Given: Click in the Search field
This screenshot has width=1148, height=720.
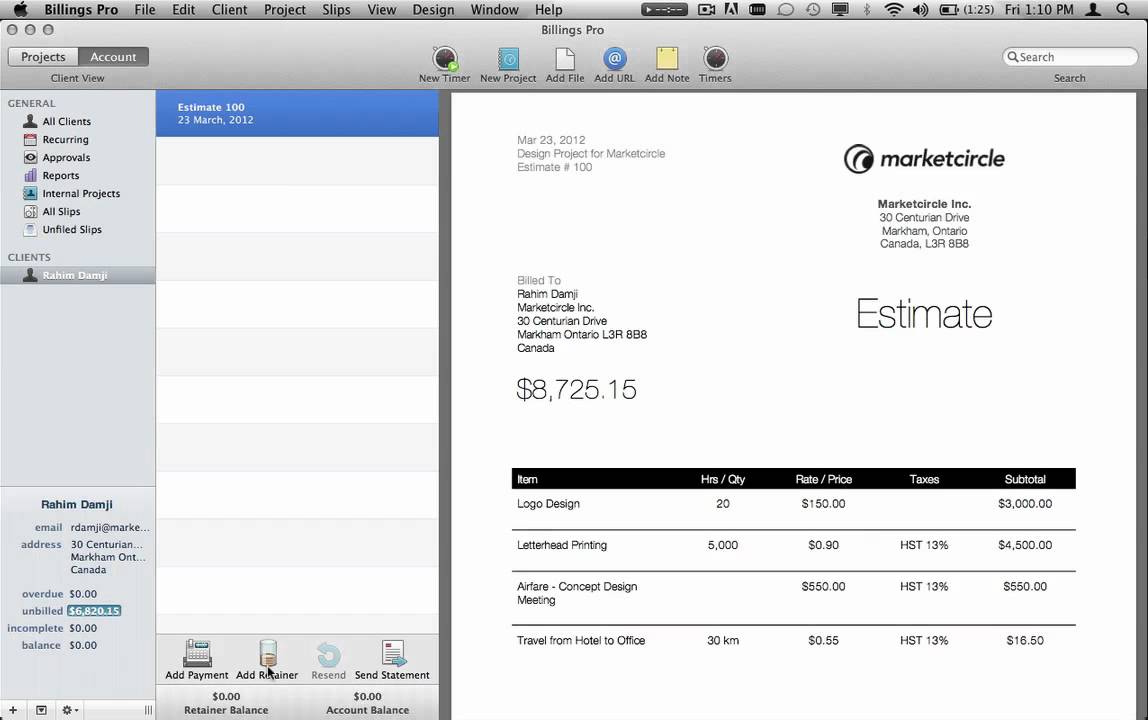Looking at the screenshot, I should 1070,56.
